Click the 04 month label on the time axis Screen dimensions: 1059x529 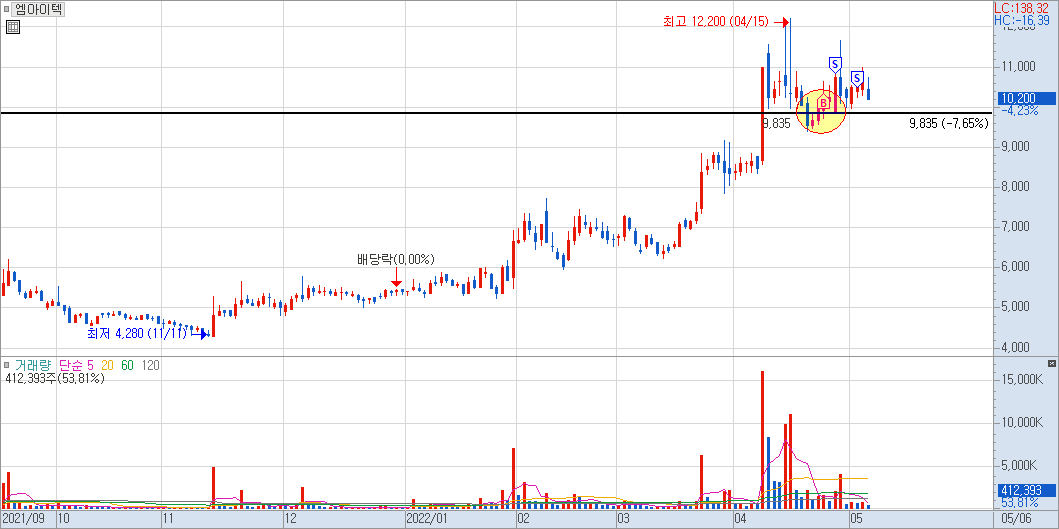pyautogui.click(x=741, y=519)
